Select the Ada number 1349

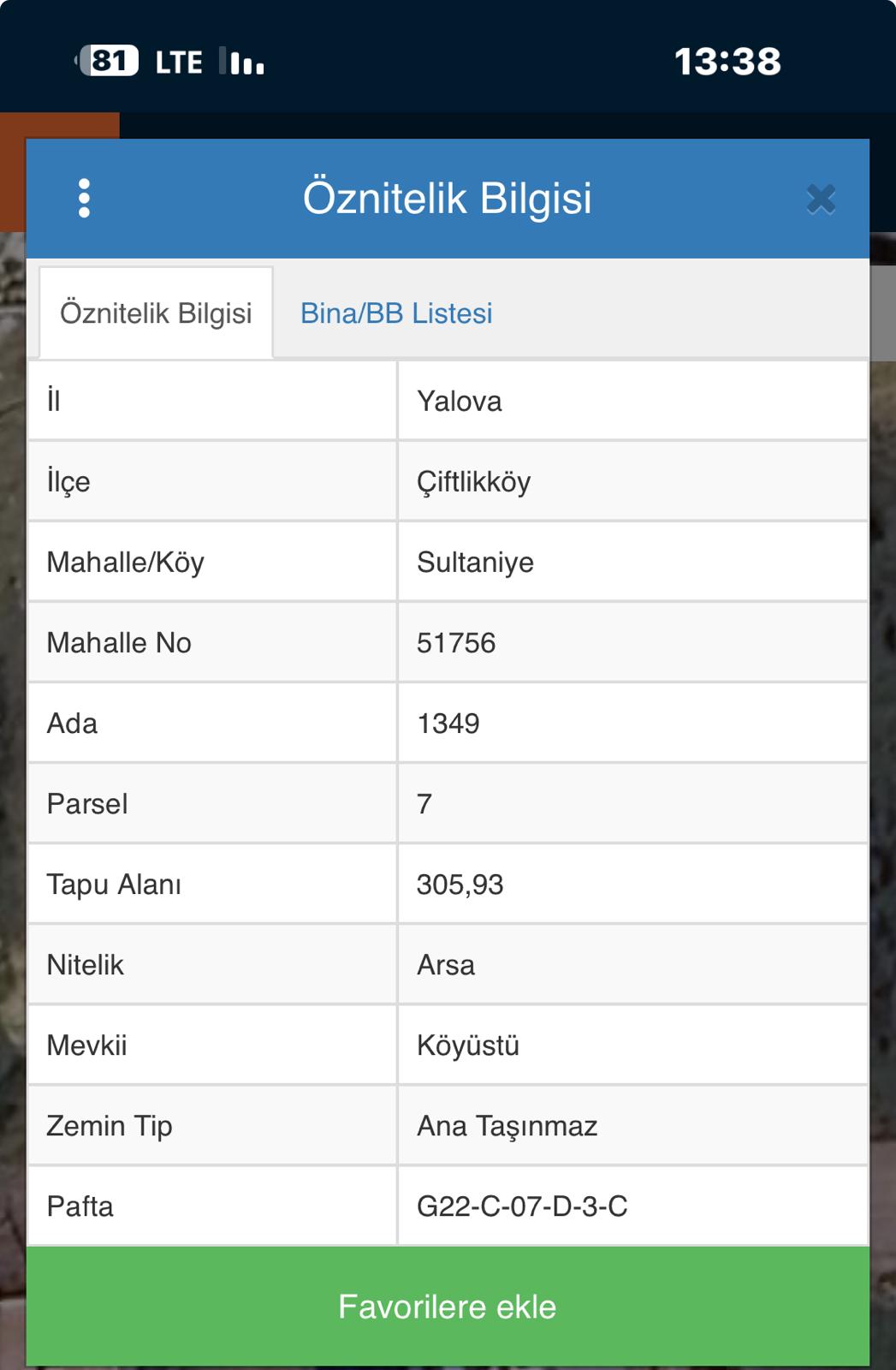(x=448, y=724)
